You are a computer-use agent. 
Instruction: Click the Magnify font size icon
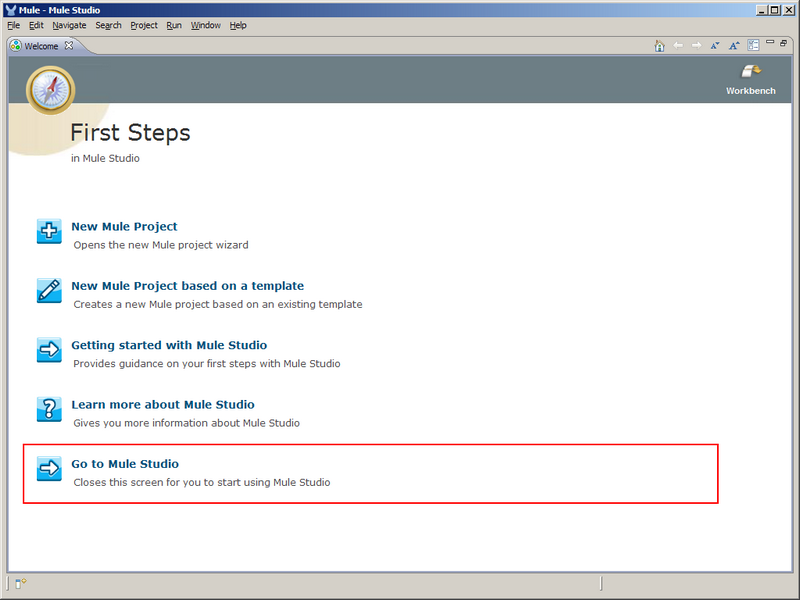[x=734, y=46]
